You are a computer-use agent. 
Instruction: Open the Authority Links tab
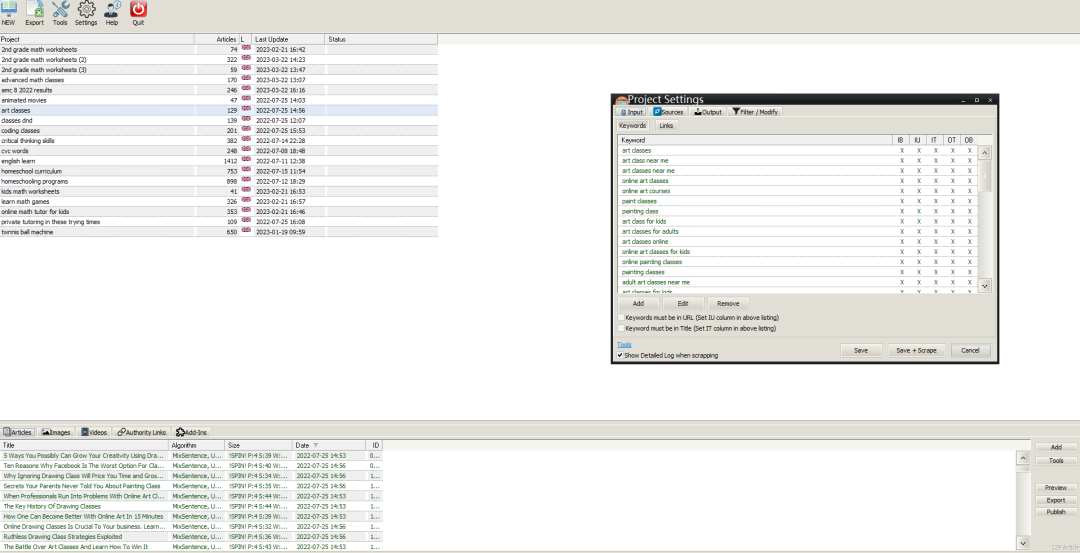141,432
